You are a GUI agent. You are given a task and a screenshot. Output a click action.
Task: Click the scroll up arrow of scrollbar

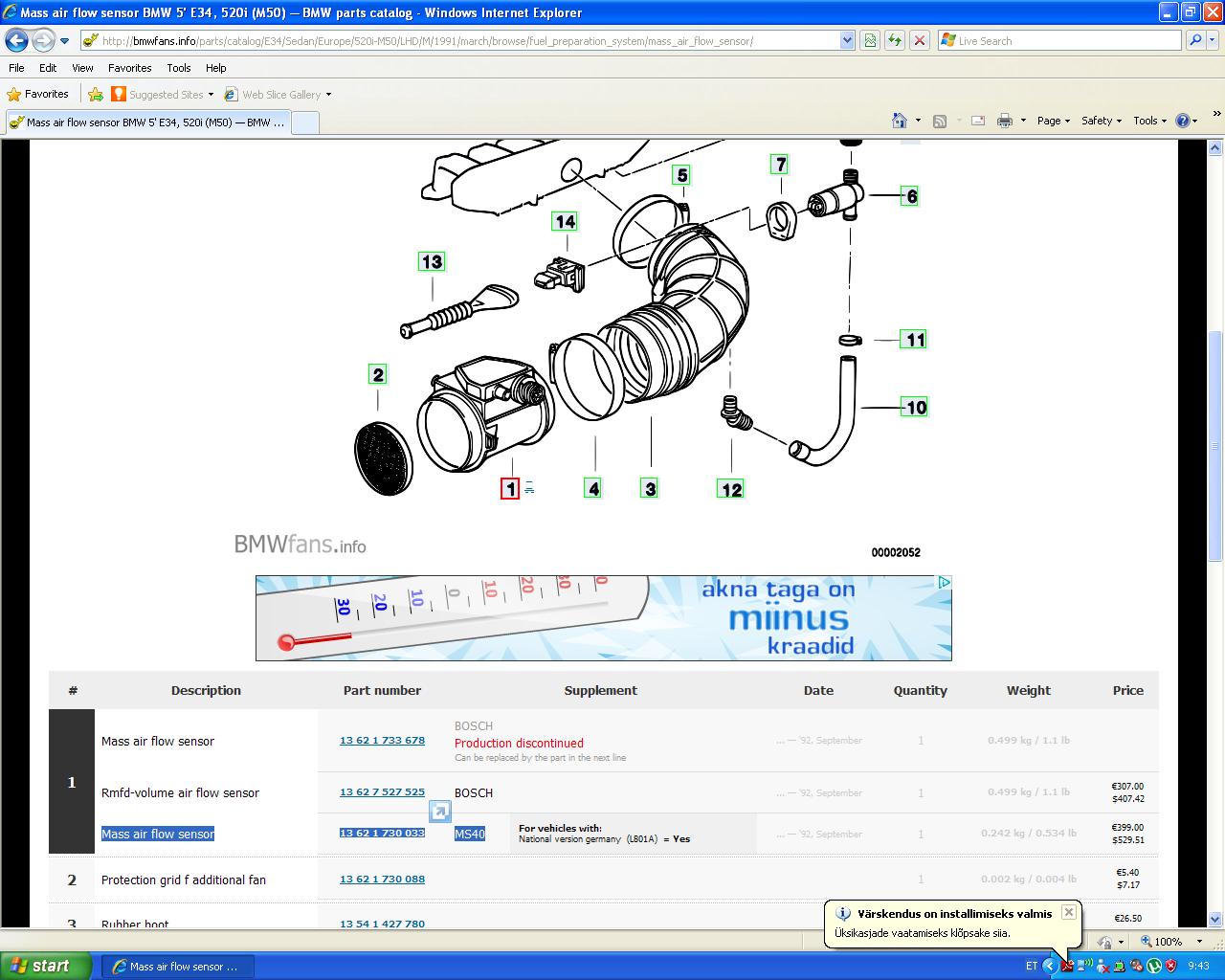pyautogui.click(x=1215, y=147)
